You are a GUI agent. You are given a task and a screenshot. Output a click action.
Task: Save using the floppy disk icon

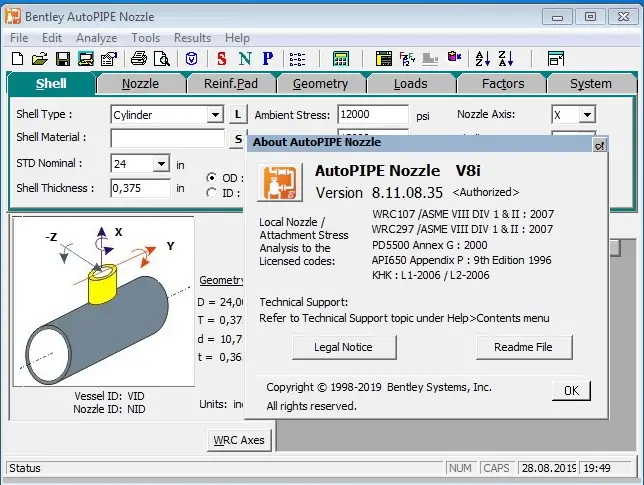click(63, 59)
